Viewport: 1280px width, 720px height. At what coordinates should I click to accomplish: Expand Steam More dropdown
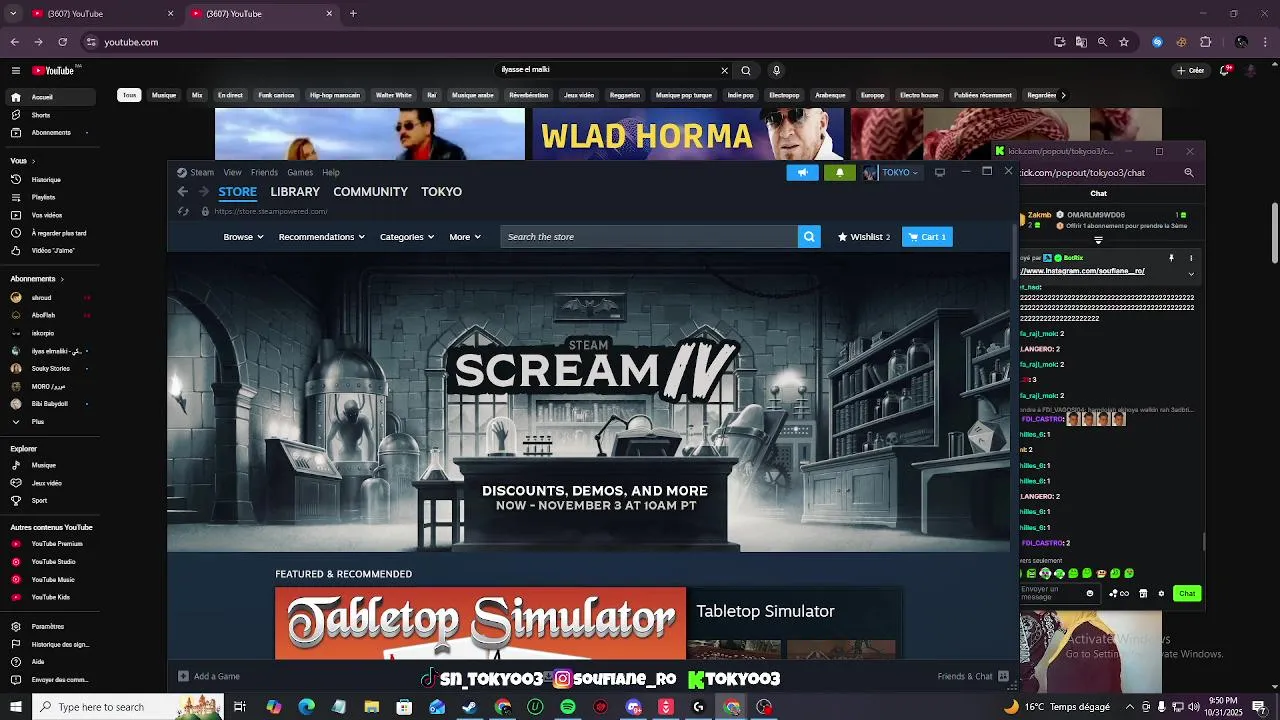point(465,237)
